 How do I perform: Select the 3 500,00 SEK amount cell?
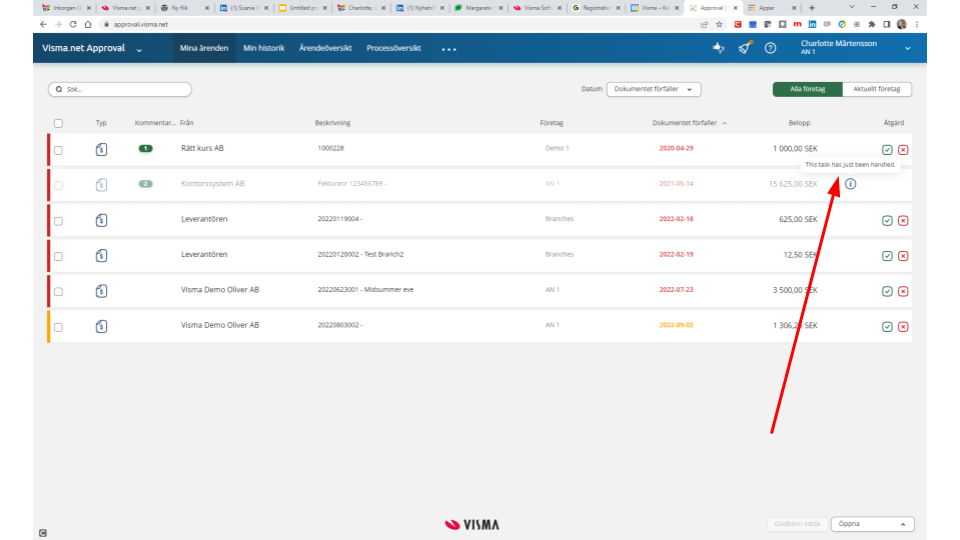(795, 290)
